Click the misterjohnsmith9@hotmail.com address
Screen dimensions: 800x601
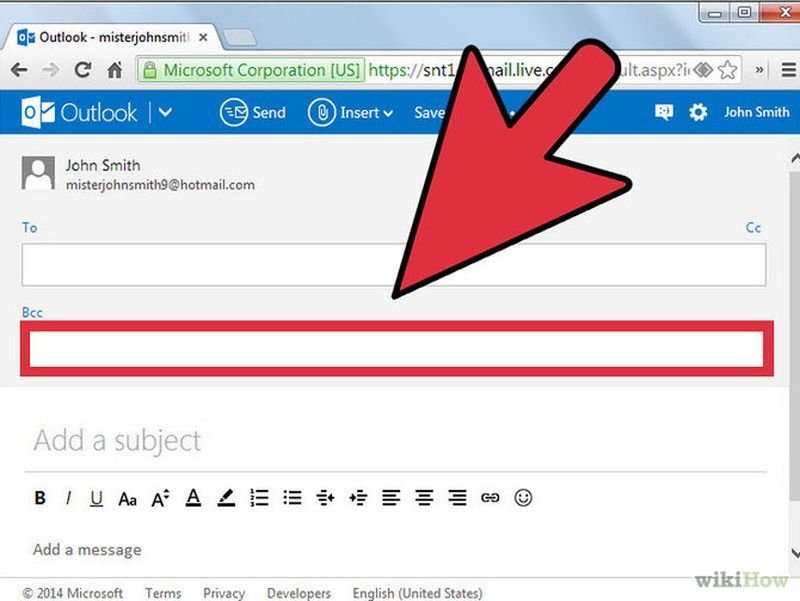pos(160,185)
